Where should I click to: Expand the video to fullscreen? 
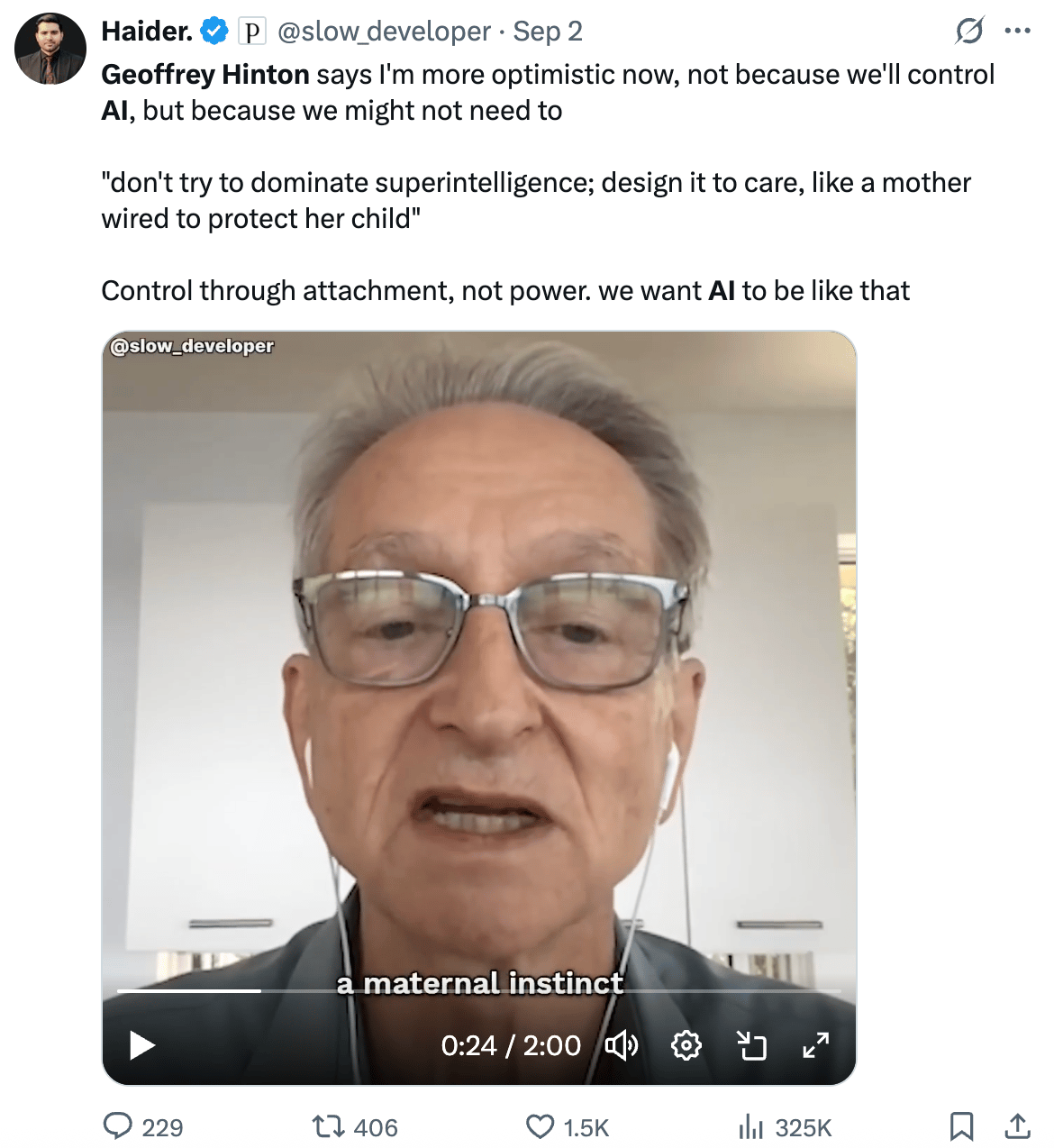816,1045
